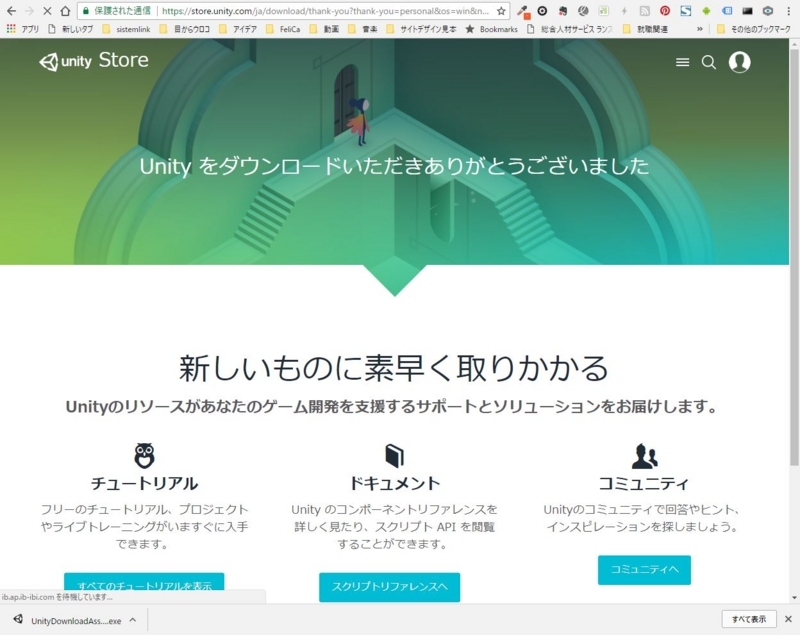Open the Bookmarks star bookmark
Viewport: 800px width, 635px height.
tap(492, 29)
